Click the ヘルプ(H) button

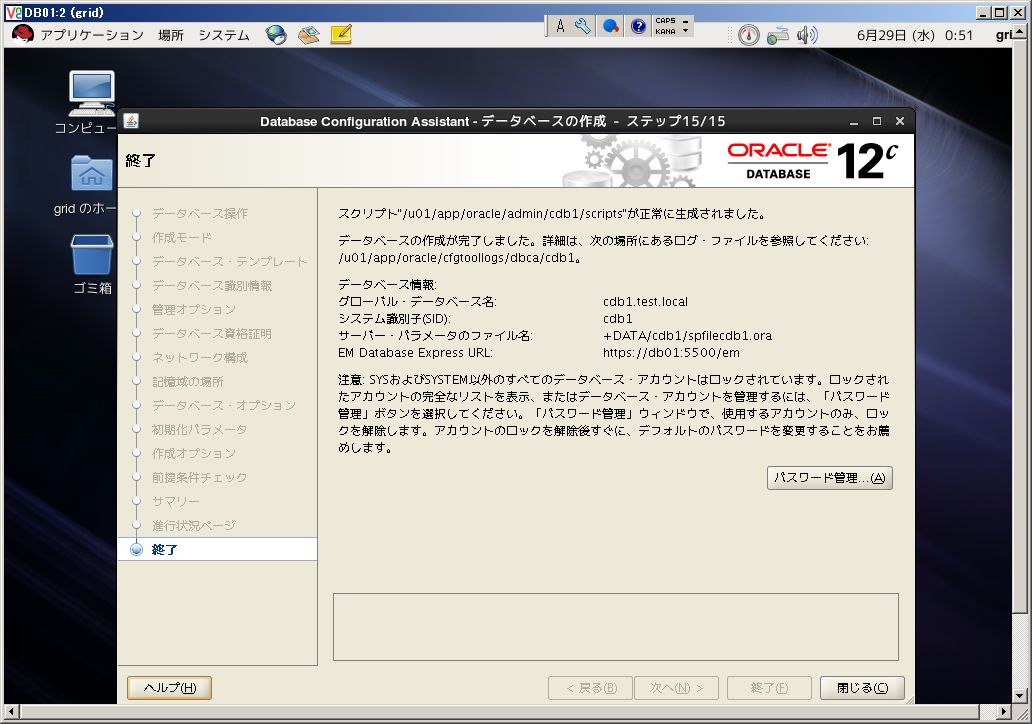coord(169,688)
